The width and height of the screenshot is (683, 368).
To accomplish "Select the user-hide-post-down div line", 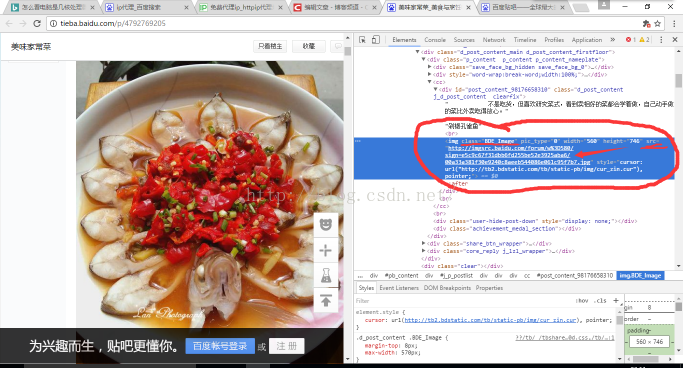I will pos(535,221).
